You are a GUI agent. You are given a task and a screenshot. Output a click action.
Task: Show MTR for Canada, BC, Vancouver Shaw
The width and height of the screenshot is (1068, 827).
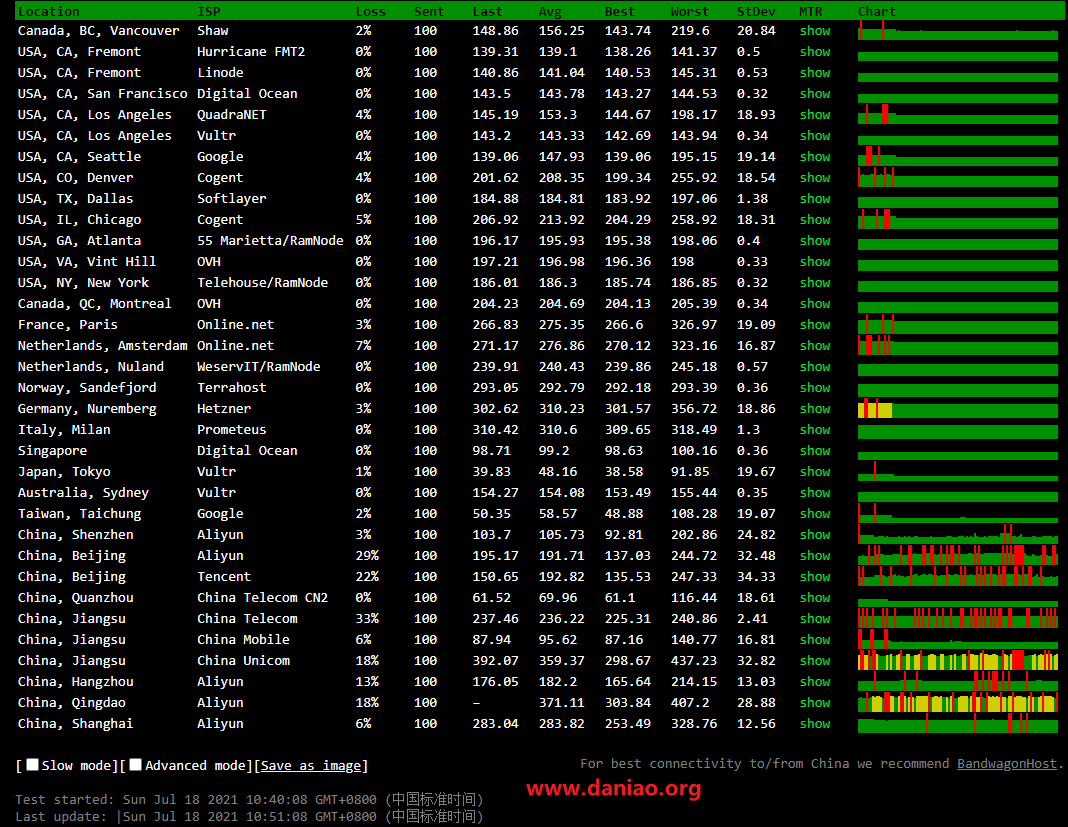point(815,31)
